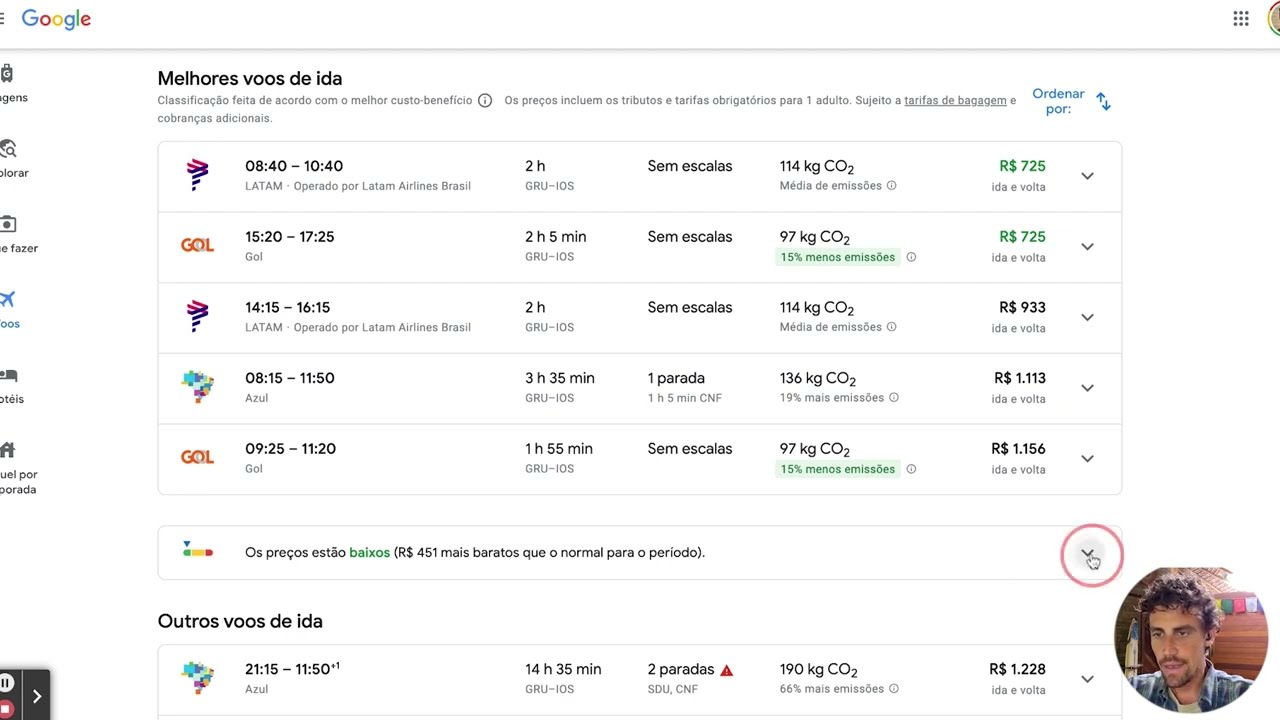Open emissions info for the 19% mais emissões flight
Screen dimensions: 1280x720
[x=894, y=398]
